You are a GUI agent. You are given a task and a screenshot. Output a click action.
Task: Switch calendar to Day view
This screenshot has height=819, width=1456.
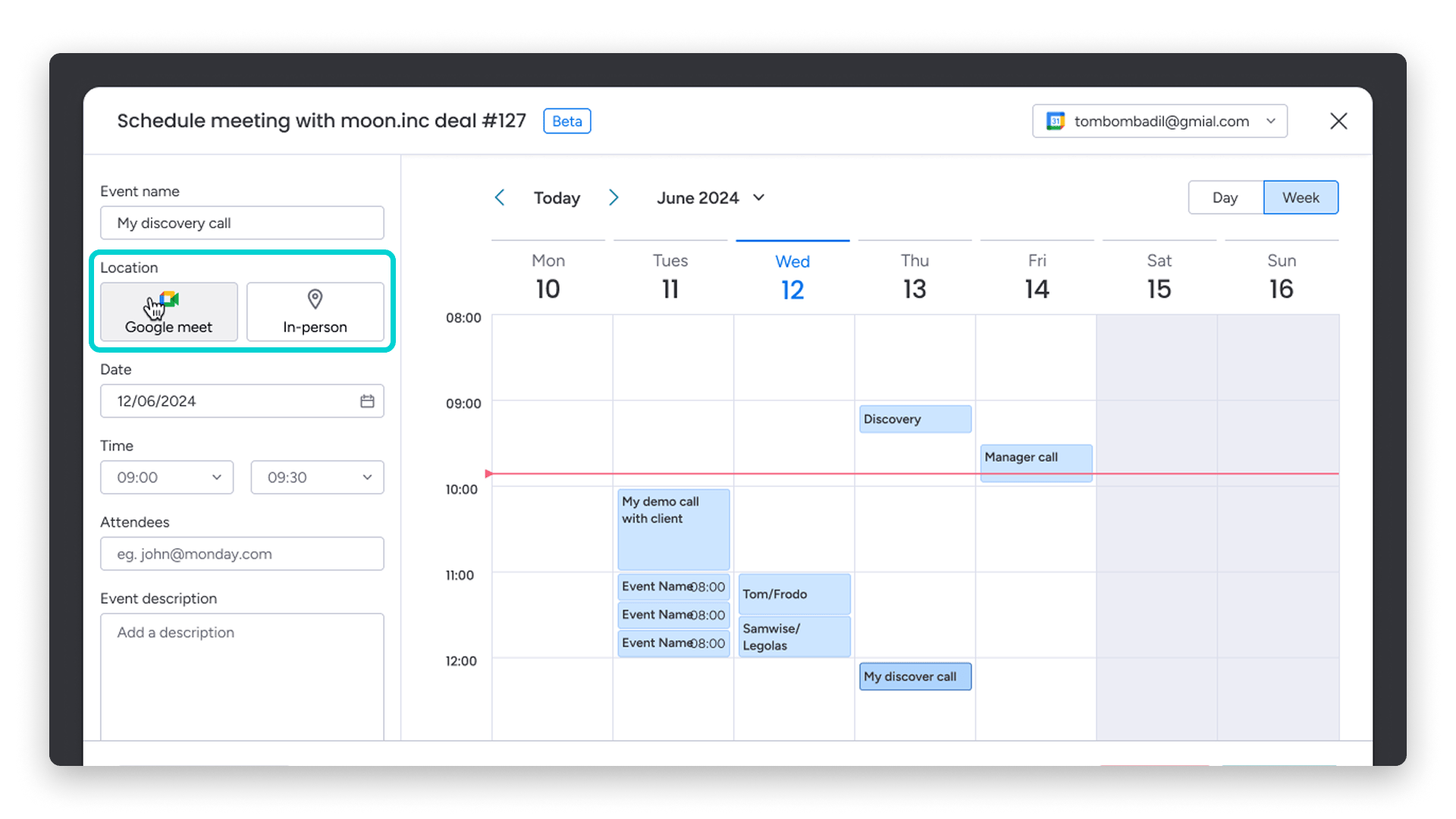point(1225,198)
